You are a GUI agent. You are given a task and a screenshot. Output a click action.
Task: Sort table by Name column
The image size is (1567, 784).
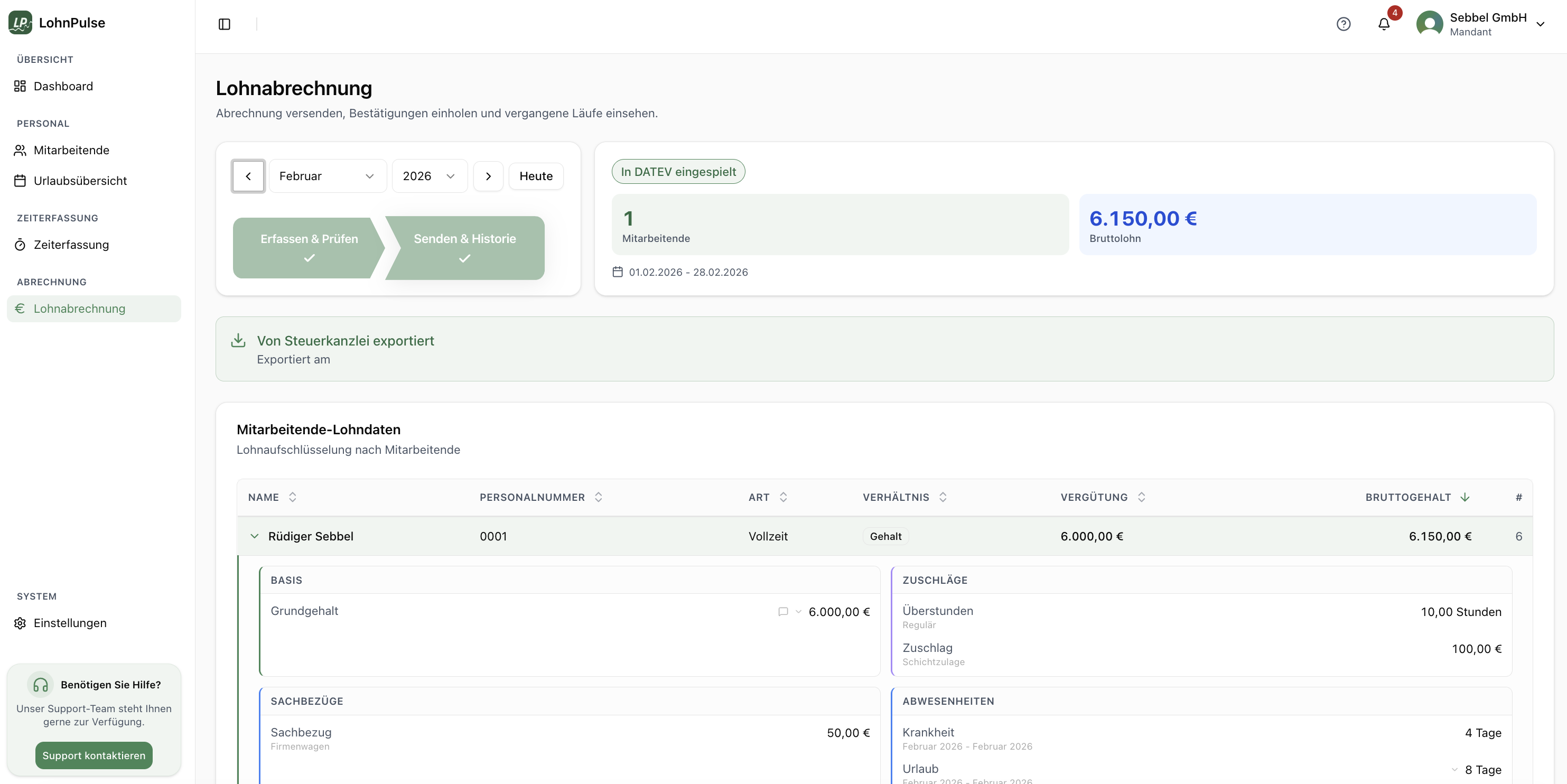tap(273, 497)
